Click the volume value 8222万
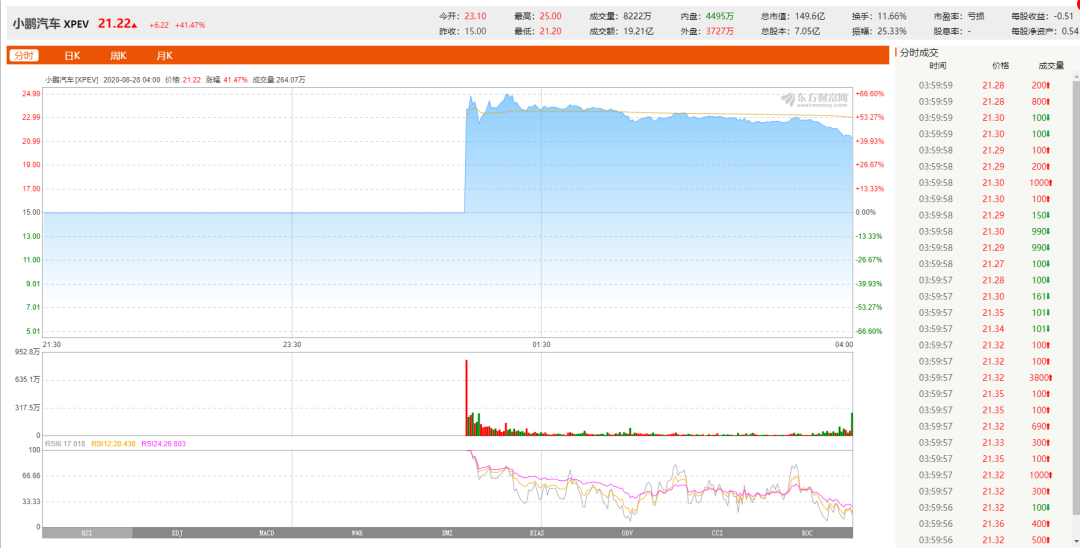 click(638, 16)
